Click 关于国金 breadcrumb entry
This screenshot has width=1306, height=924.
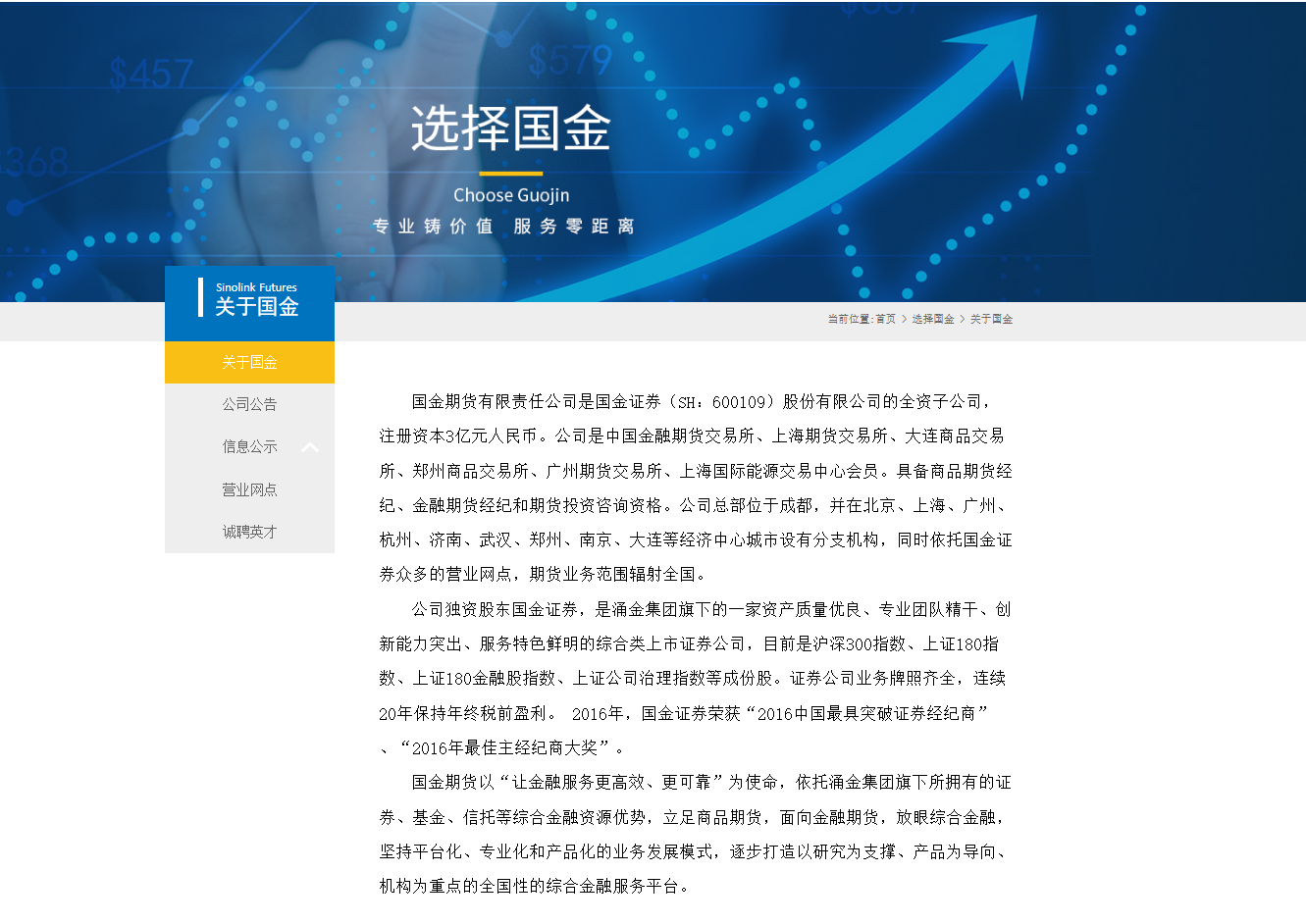tap(991, 319)
